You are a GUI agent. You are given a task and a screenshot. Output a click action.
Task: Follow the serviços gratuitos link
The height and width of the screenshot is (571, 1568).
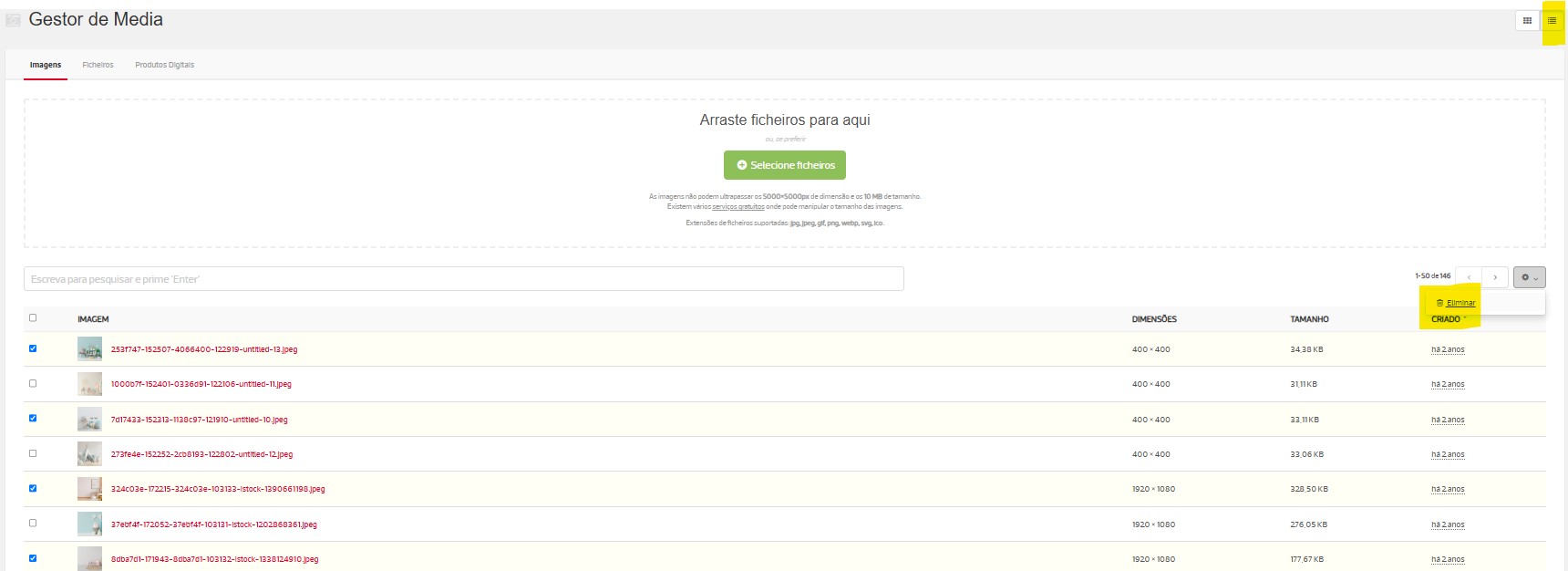pos(738,207)
